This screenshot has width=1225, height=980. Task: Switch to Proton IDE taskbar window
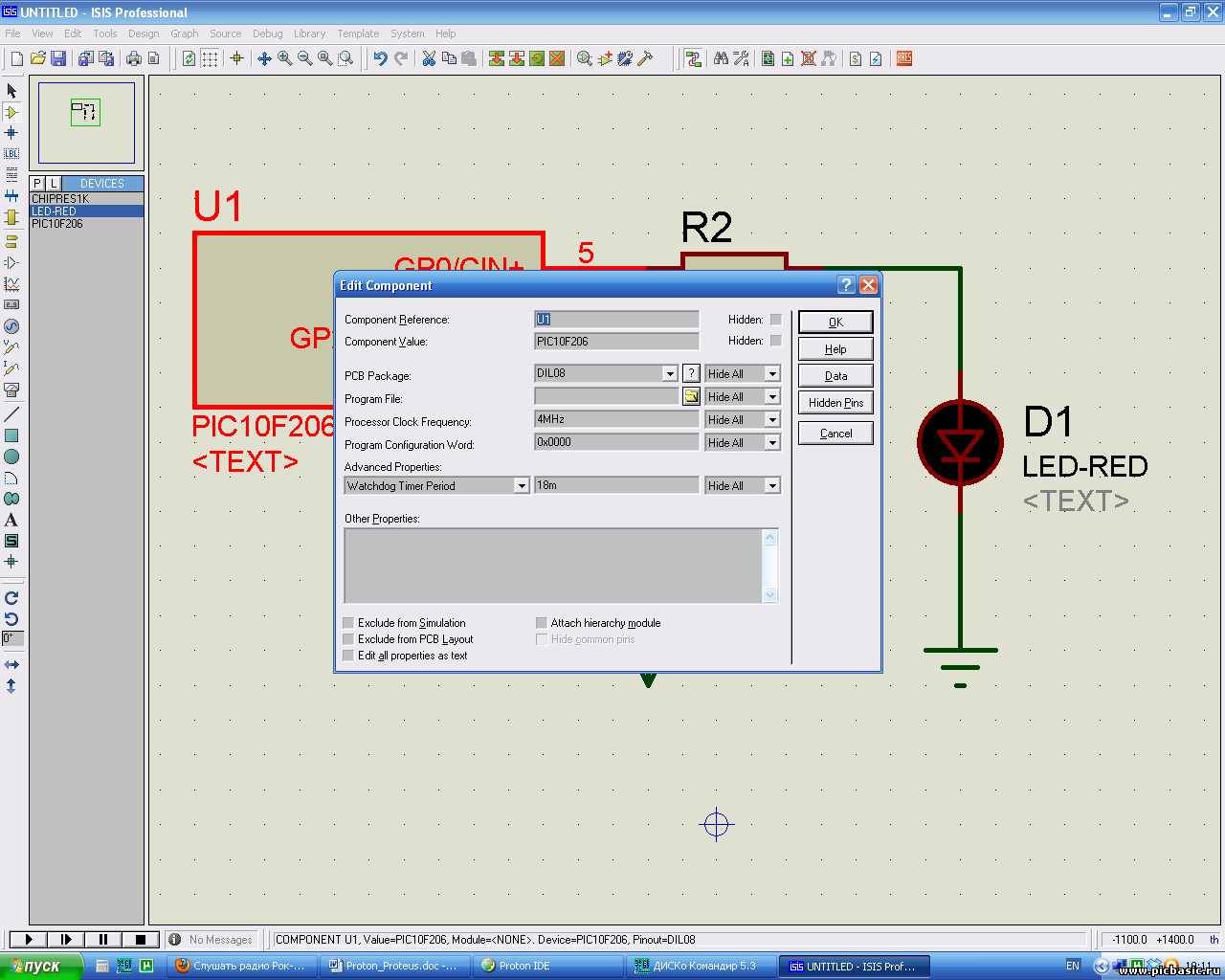click(x=548, y=966)
